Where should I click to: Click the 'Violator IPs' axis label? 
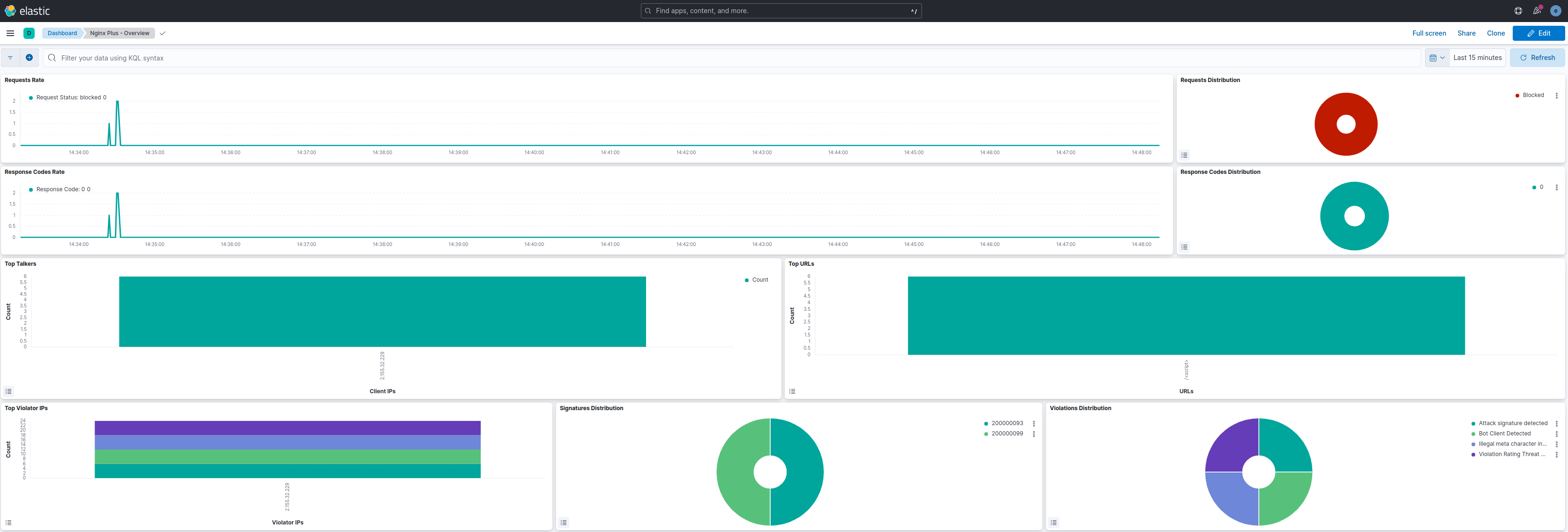coord(287,523)
